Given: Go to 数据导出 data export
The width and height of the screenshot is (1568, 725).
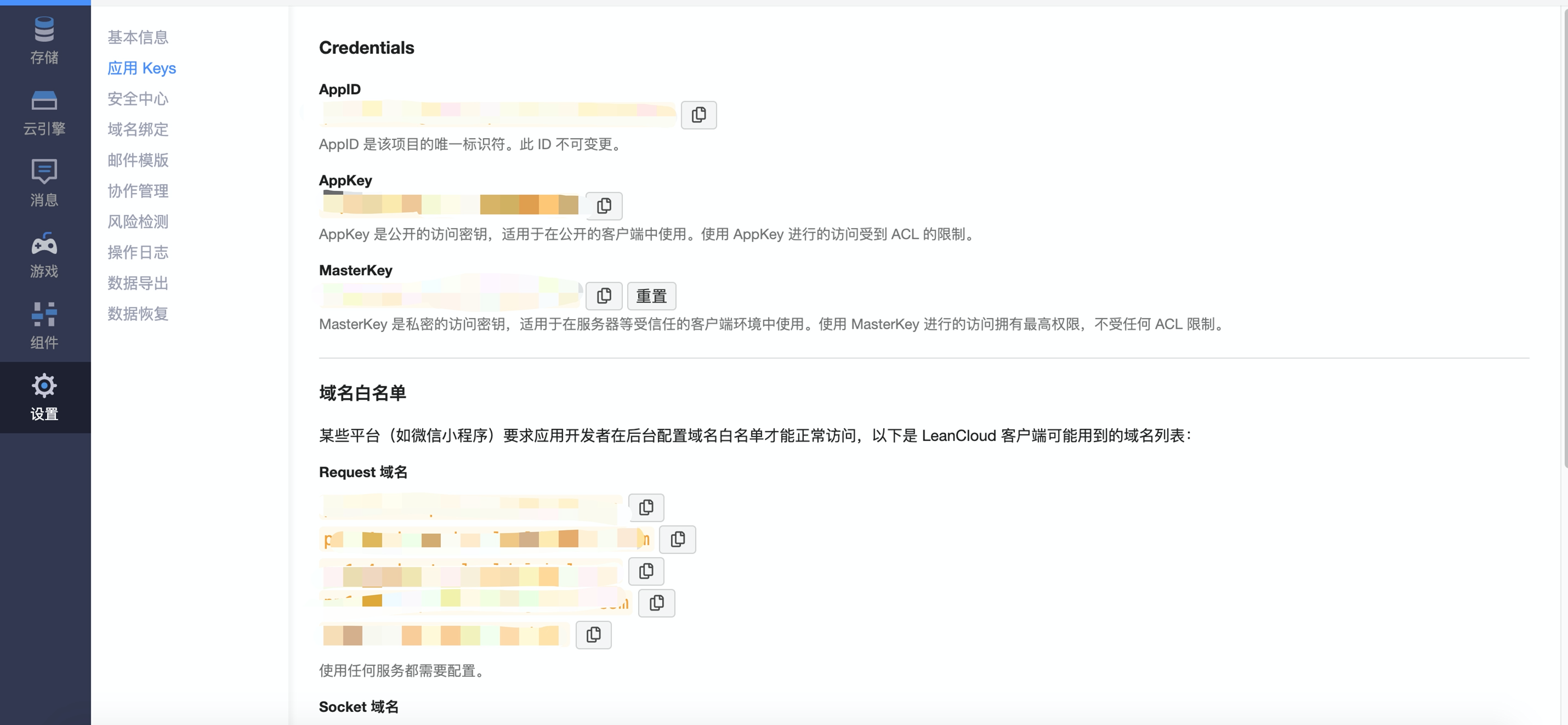Looking at the screenshot, I should [138, 282].
